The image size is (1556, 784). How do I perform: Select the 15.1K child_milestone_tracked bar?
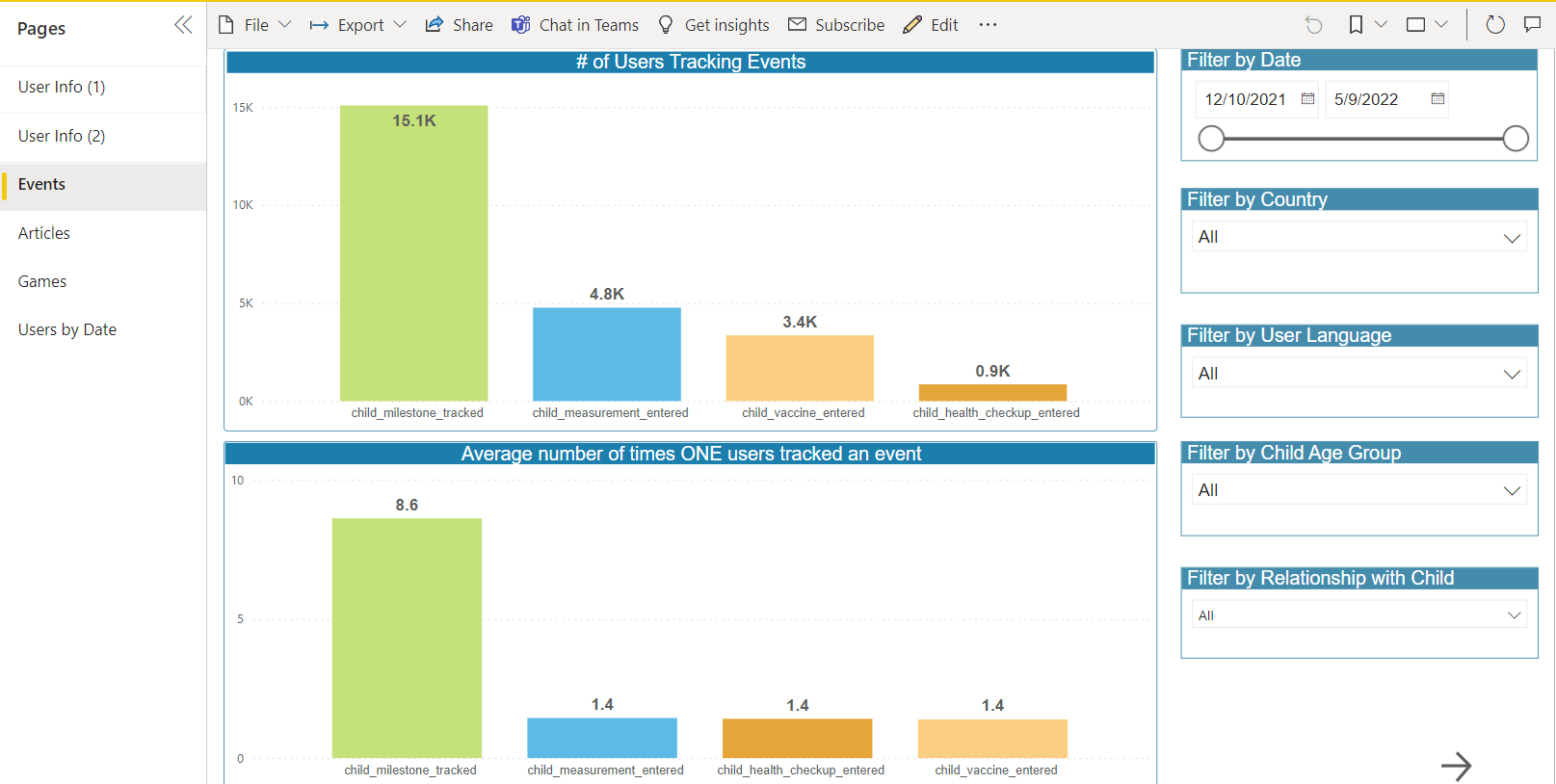[414, 253]
